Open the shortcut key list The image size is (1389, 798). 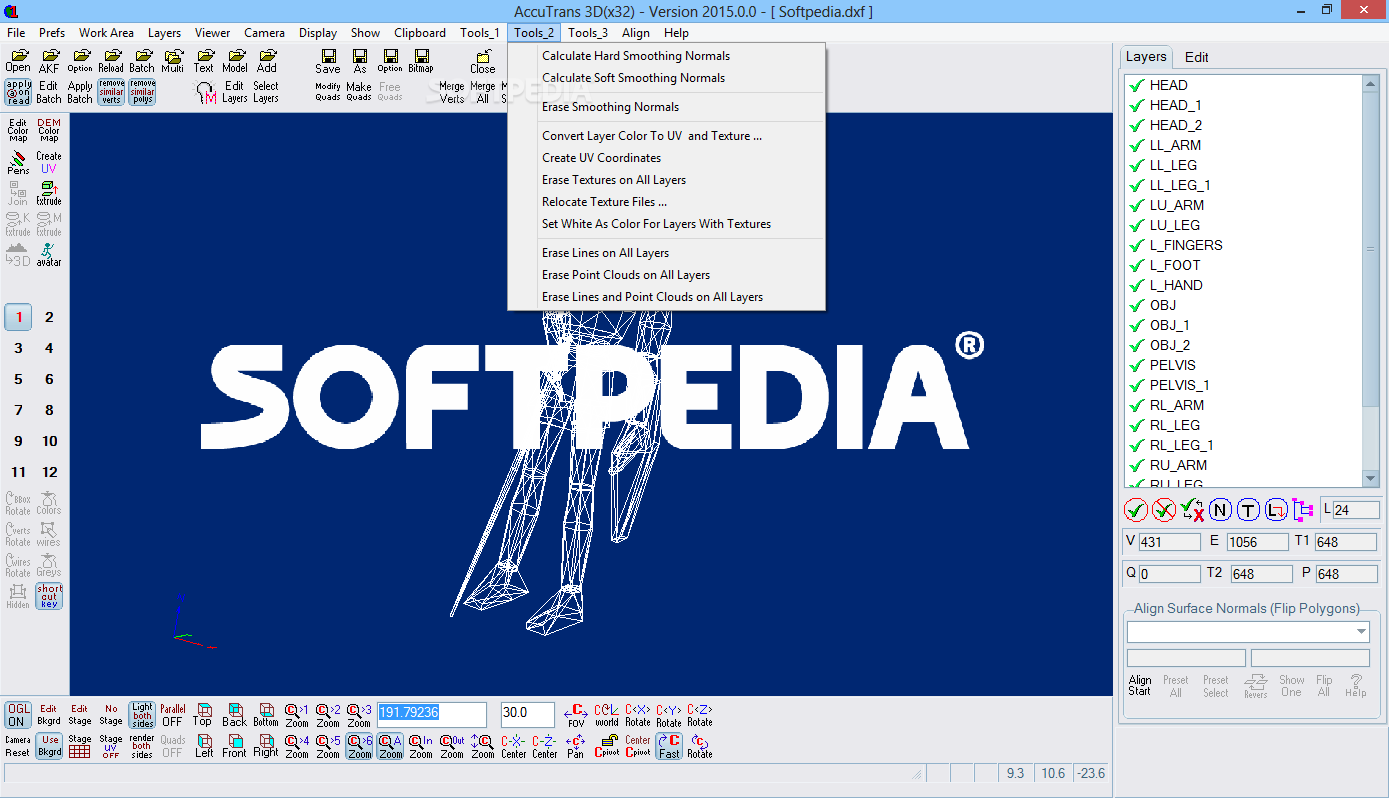[x=49, y=597]
